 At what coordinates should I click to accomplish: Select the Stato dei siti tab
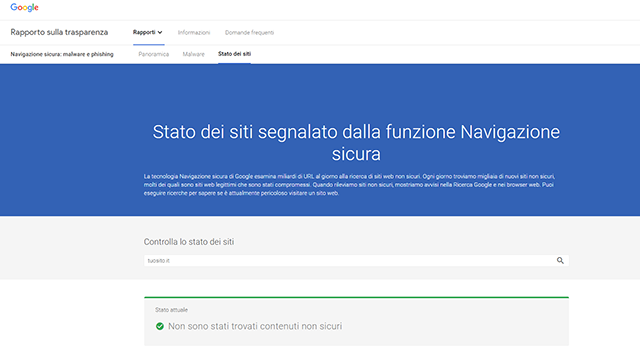pos(234,54)
